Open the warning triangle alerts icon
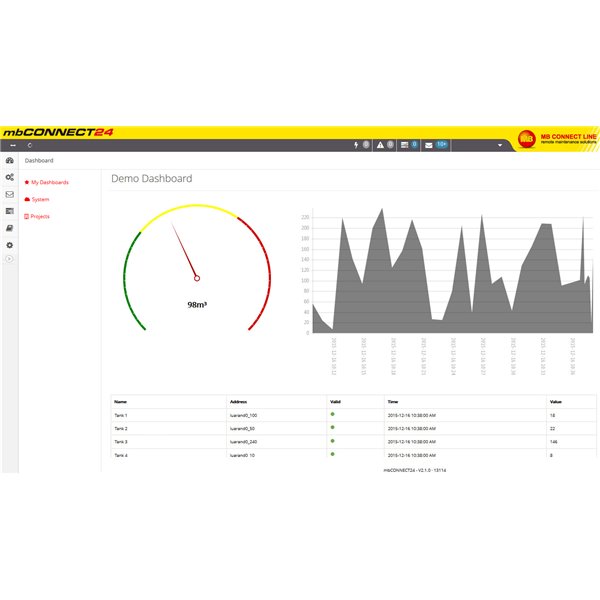The width and height of the screenshot is (600, 600). 381,145
